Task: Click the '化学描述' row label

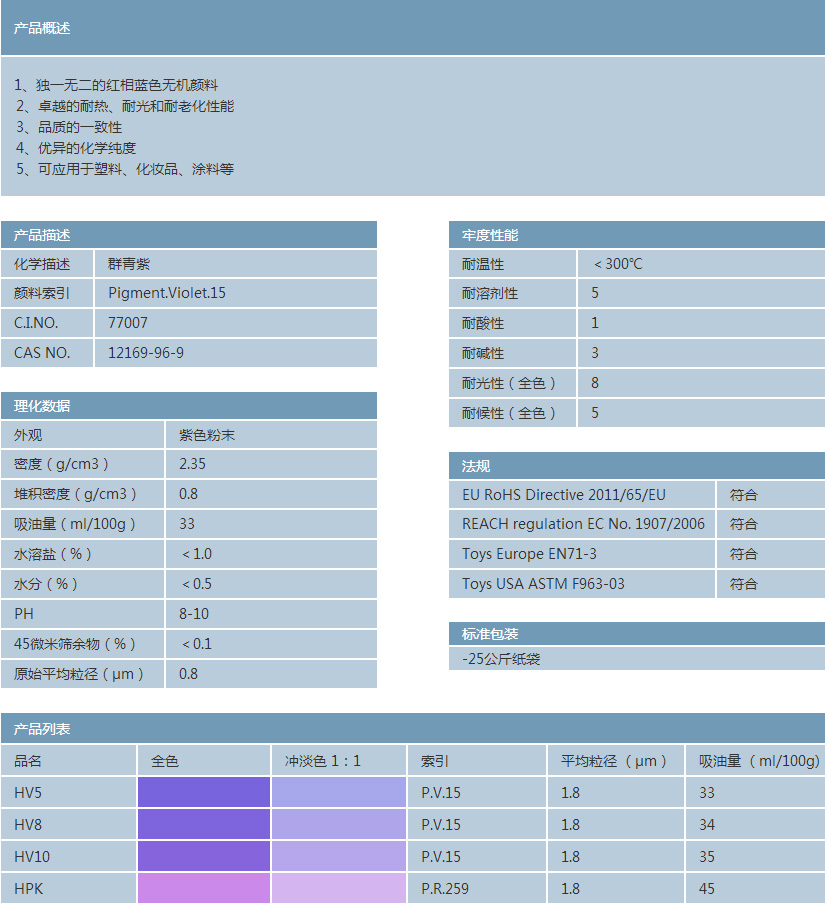Action: [42, 264]
